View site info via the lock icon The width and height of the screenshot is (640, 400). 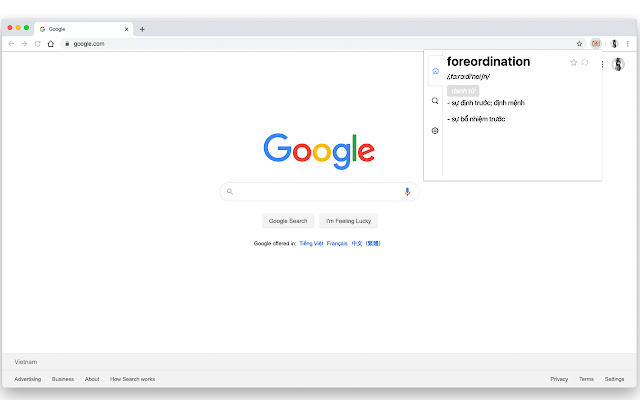tap(67, 44)
